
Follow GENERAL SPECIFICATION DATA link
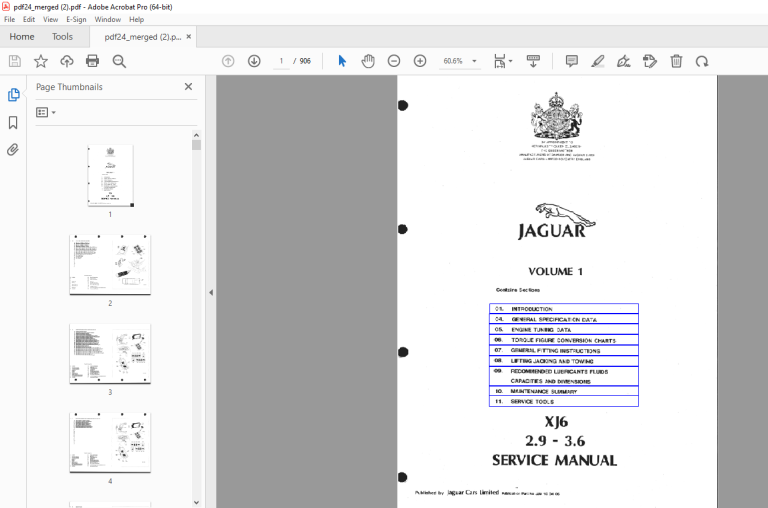pyautogui.click(x=564, y=319)
